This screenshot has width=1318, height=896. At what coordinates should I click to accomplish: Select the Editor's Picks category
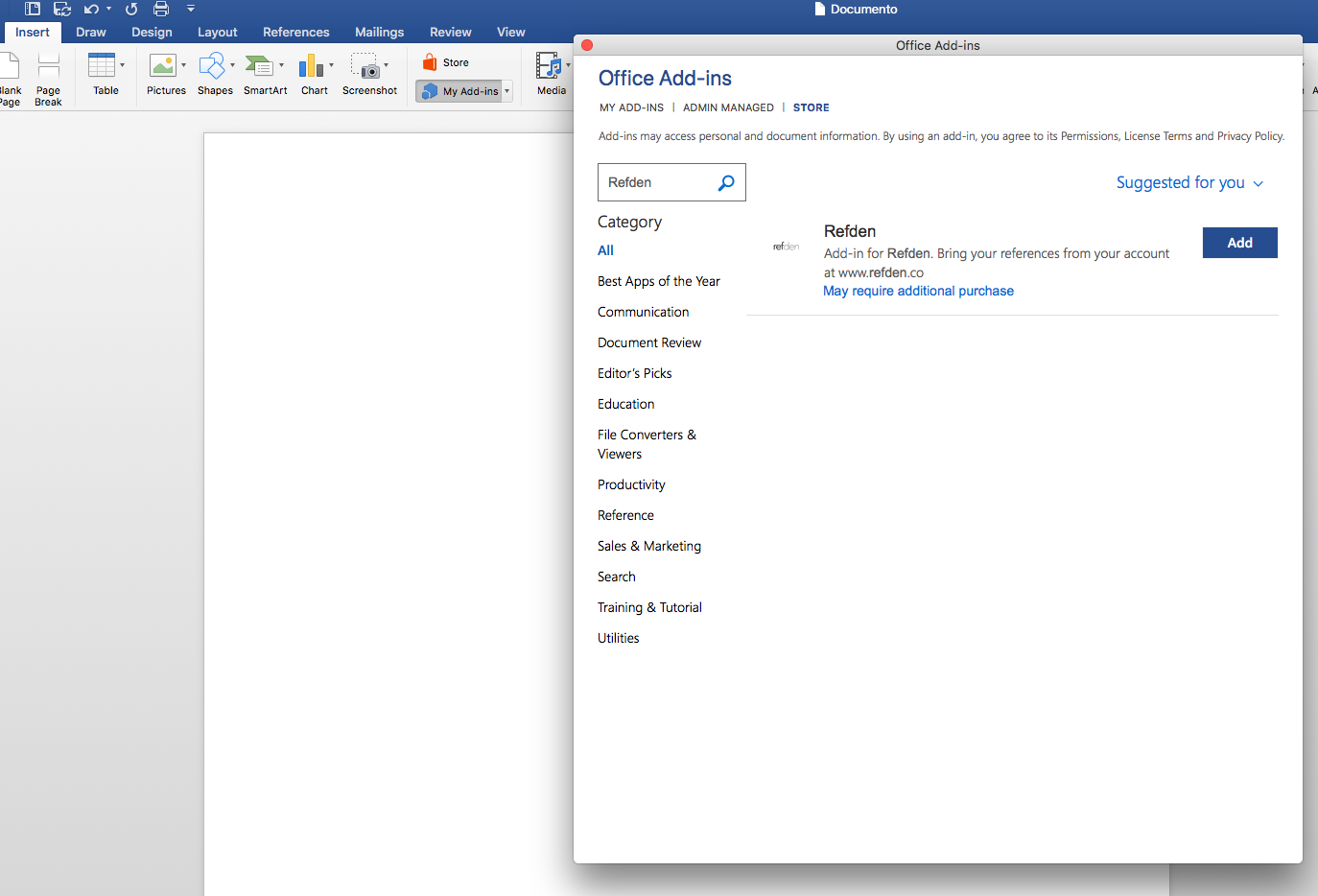click(x=635, y=373)
